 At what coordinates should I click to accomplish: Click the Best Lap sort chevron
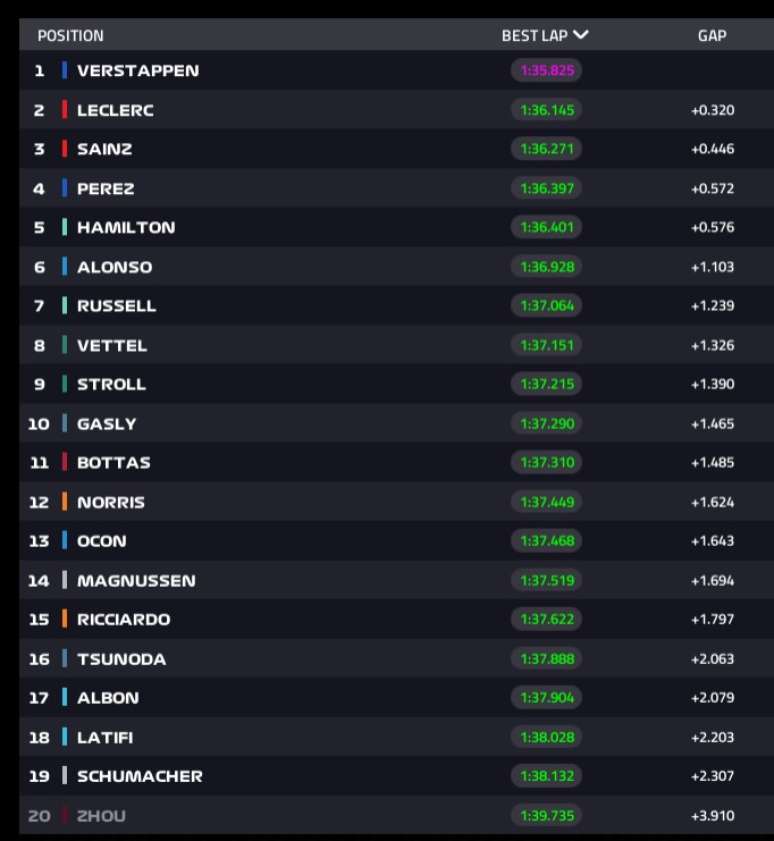(x=581, y=35)
